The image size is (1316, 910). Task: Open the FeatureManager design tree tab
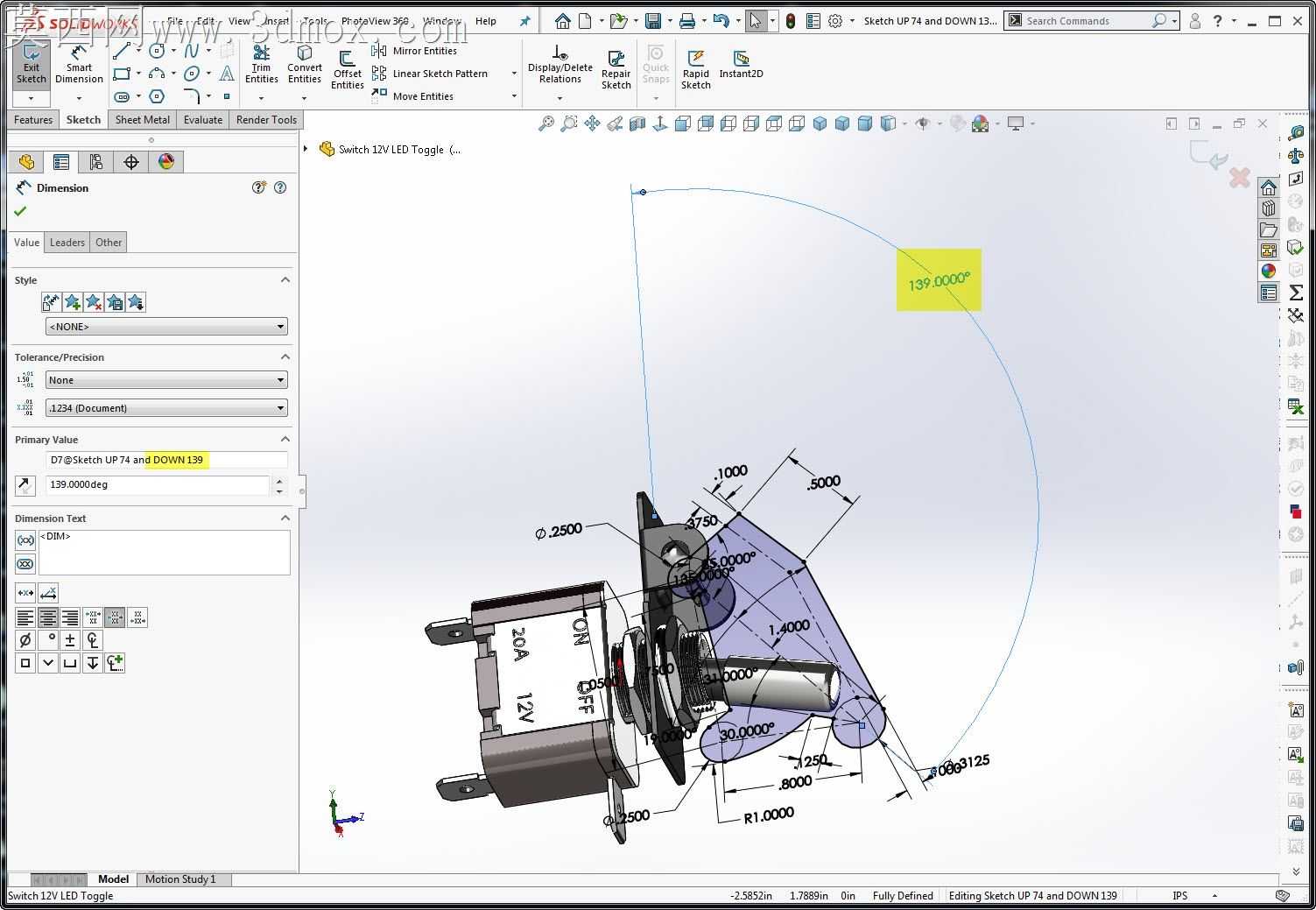(26, 162)
